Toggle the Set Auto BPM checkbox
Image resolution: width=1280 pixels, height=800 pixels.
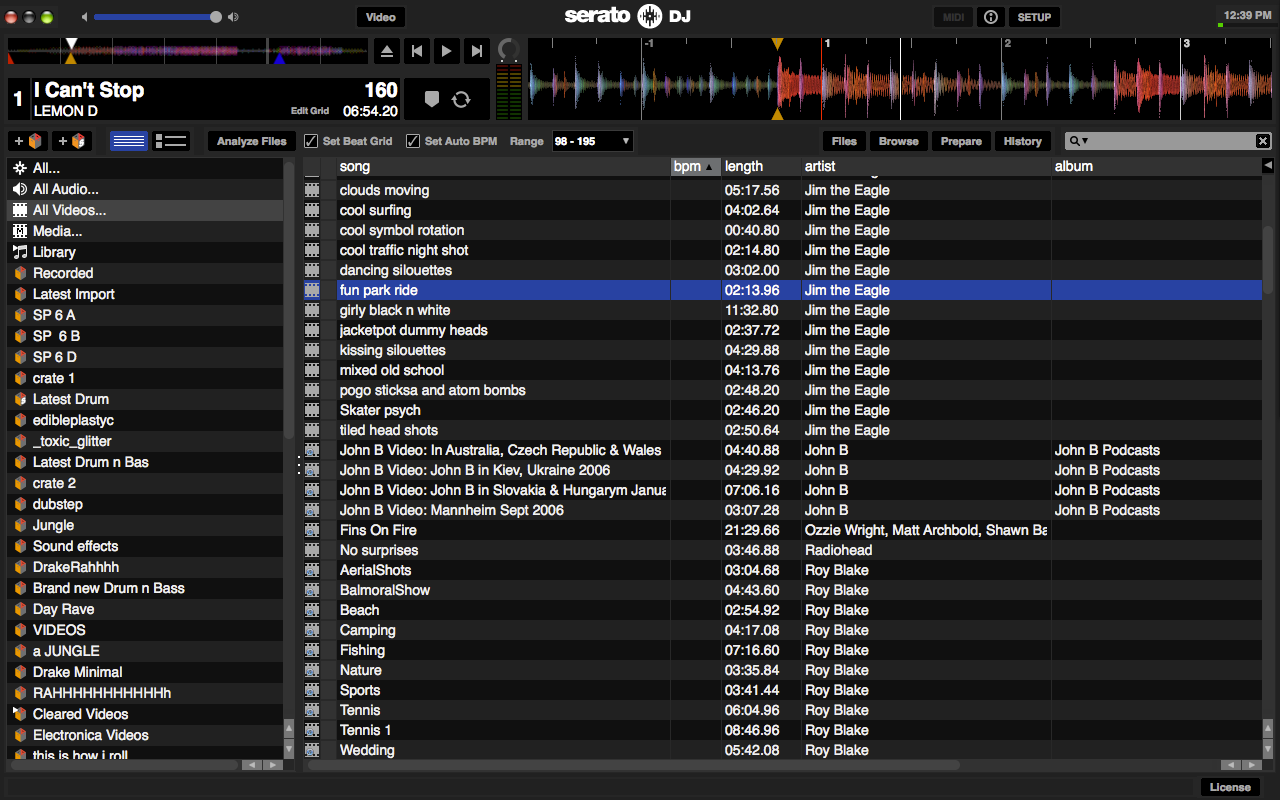tap(413, 141)
